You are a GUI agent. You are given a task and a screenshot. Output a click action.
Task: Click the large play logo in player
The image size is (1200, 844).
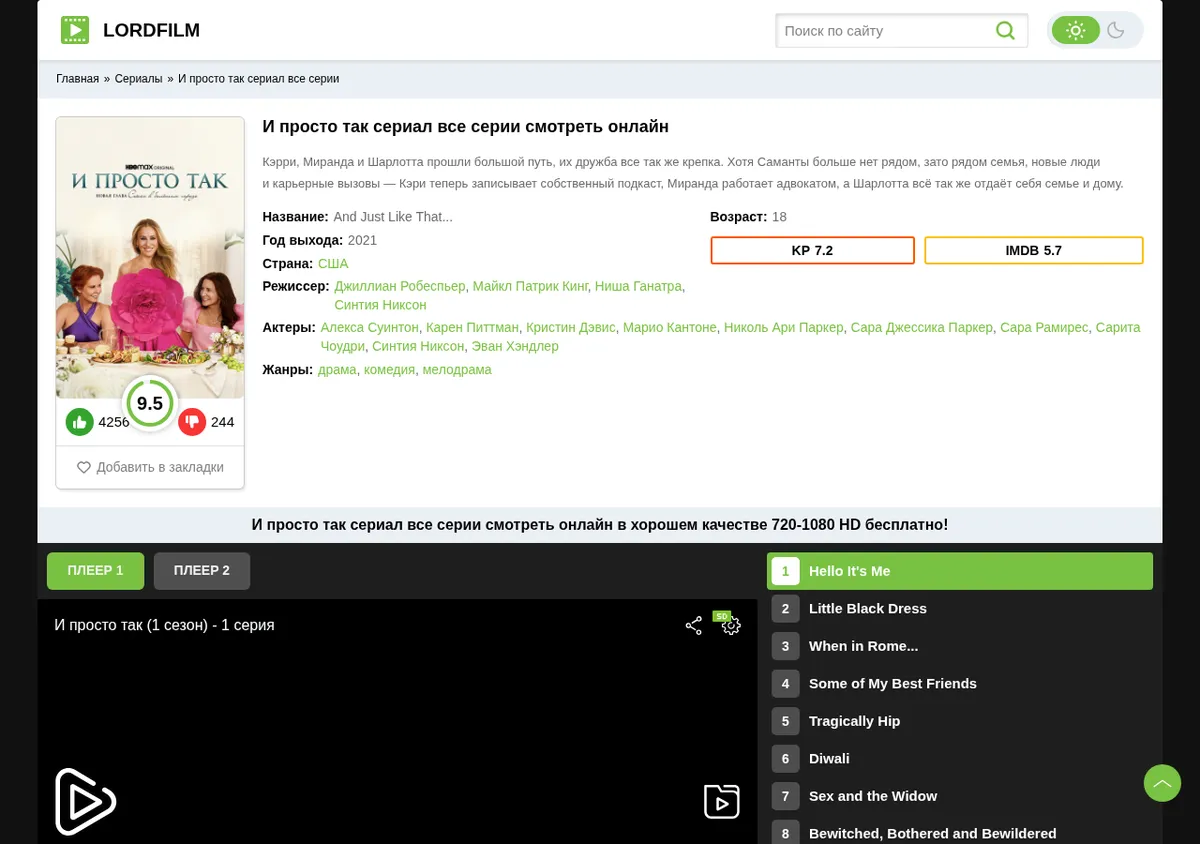pos(85,801)
